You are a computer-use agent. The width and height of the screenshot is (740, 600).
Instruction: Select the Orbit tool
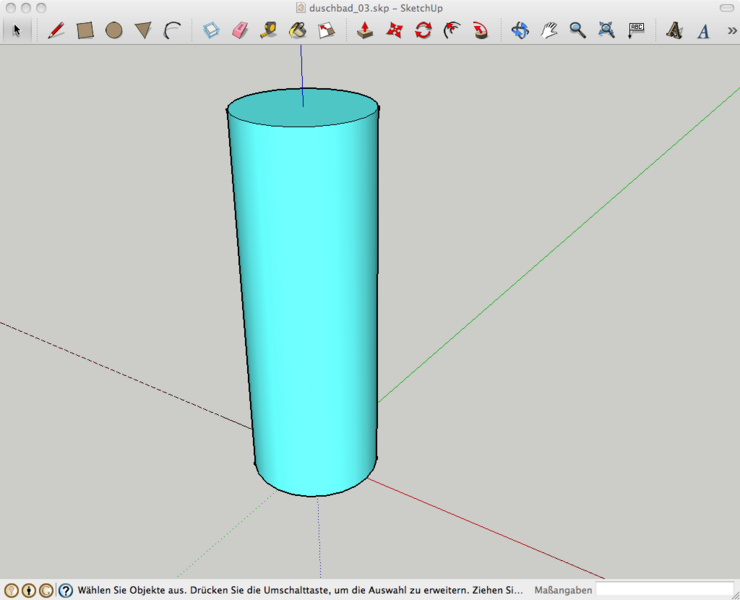point(520,30)
